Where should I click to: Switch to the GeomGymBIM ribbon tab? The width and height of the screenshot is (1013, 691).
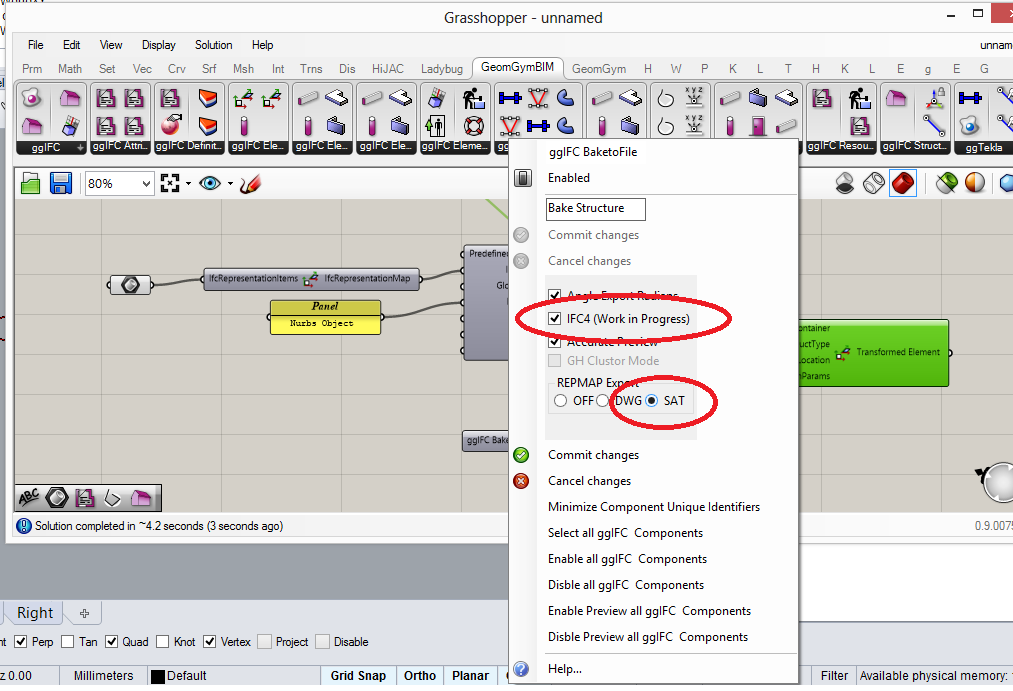517,67
